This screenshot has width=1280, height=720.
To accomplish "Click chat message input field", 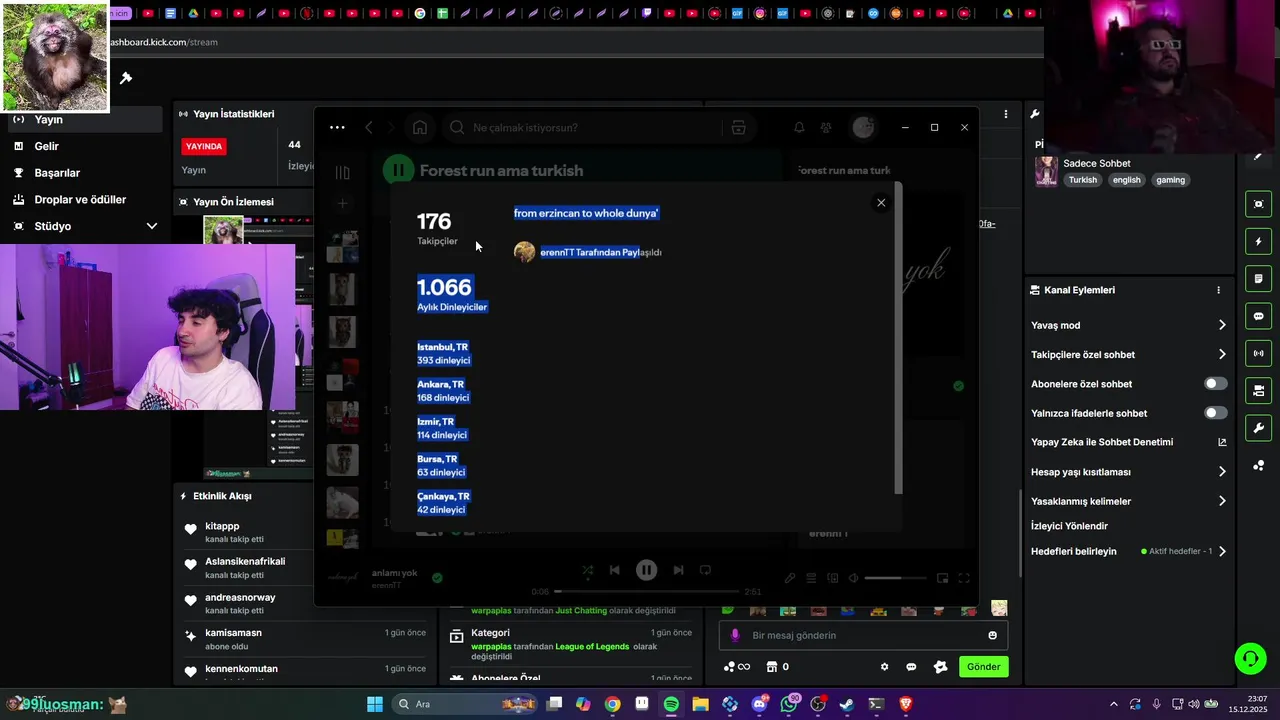I will (x=863, y=635).
